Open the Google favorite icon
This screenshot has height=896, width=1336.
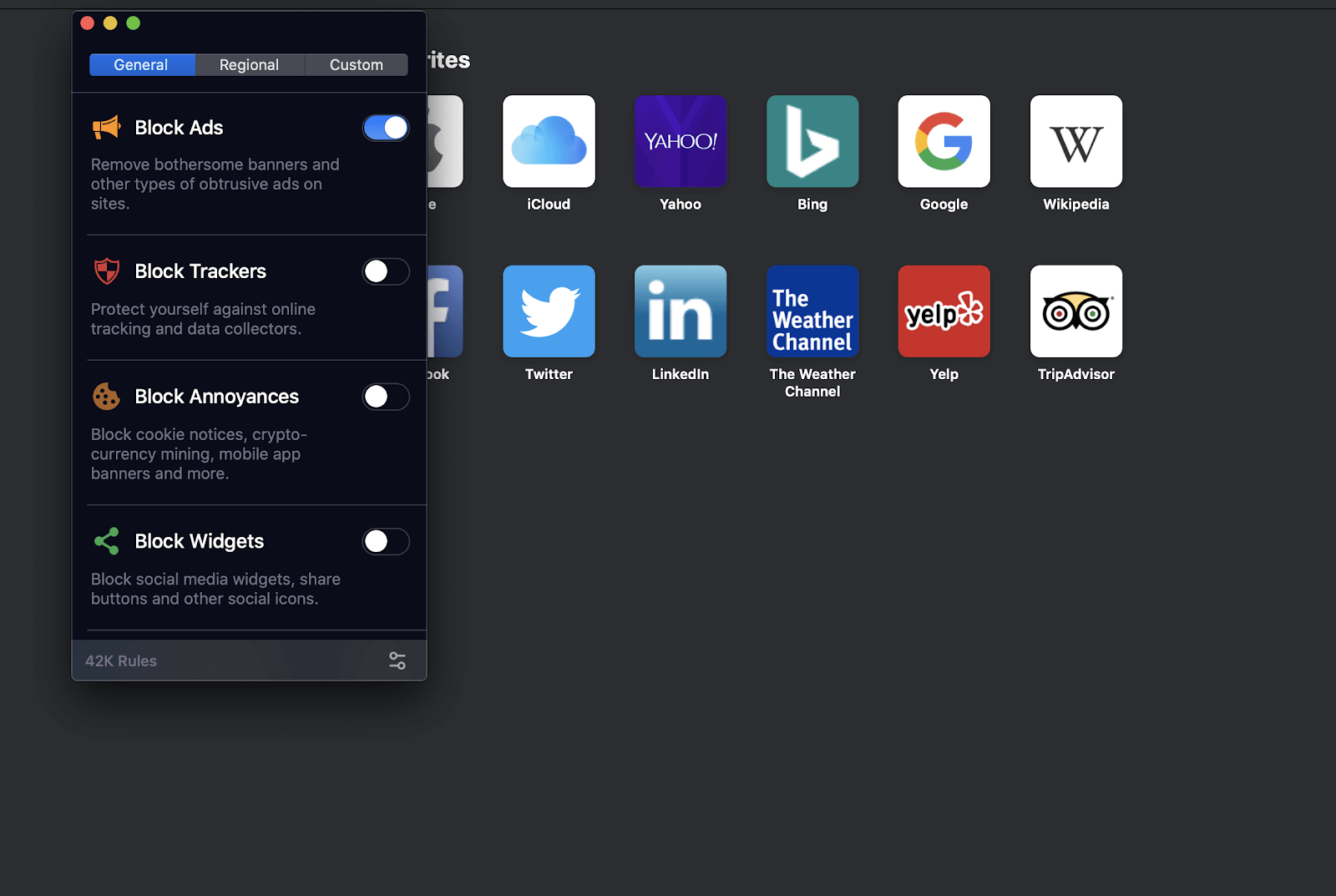pyautogui.click(x=944, y=141)
